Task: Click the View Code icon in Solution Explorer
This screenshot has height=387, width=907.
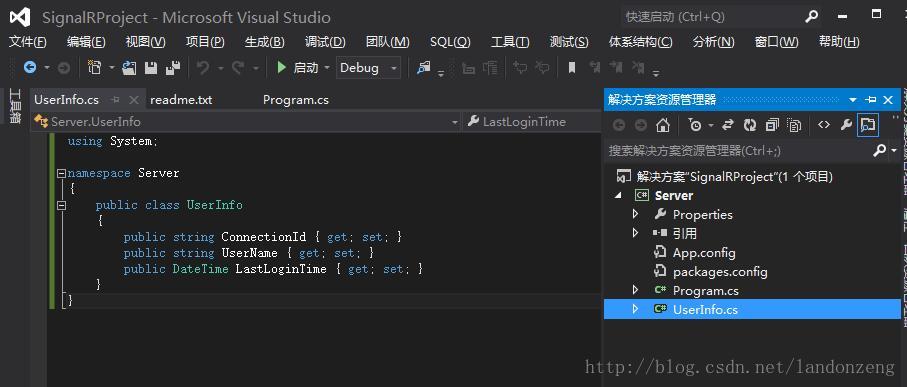Action: pos(824,125)
